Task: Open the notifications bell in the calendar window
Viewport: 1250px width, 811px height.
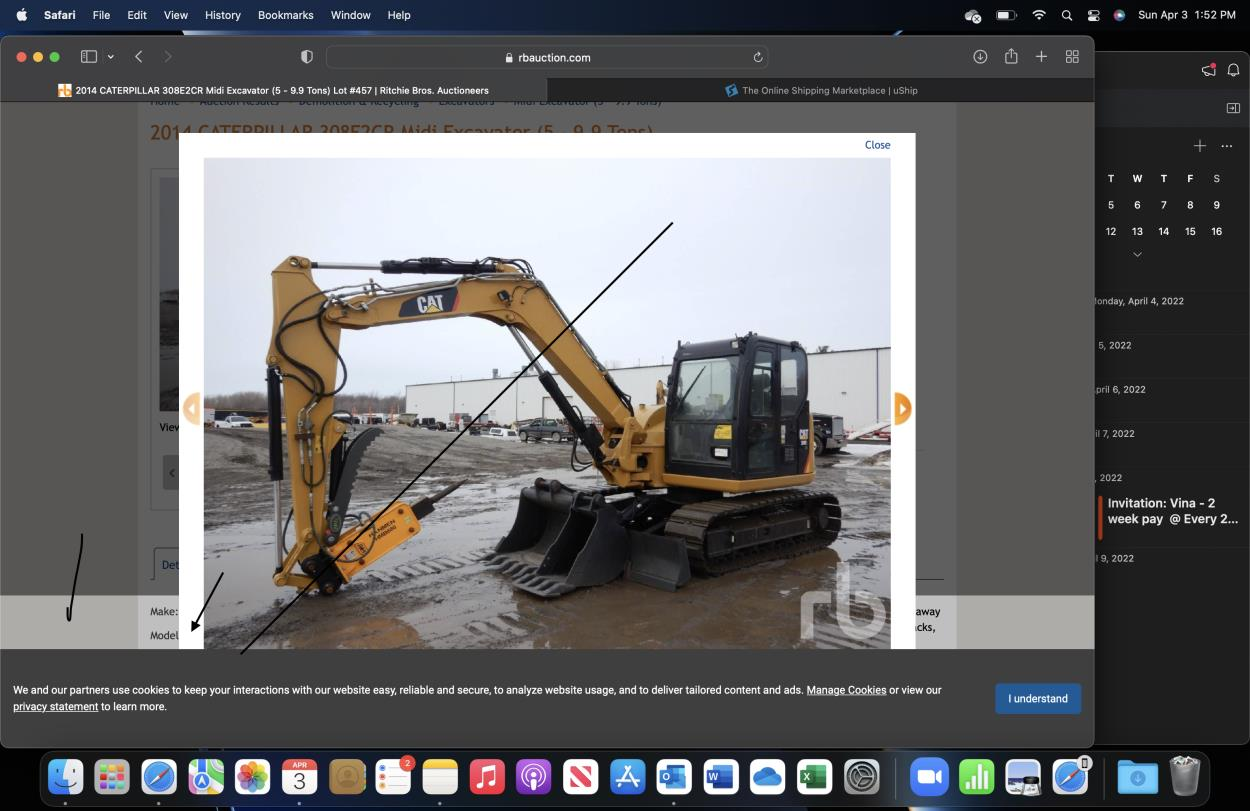Action: coord(1233,70)
